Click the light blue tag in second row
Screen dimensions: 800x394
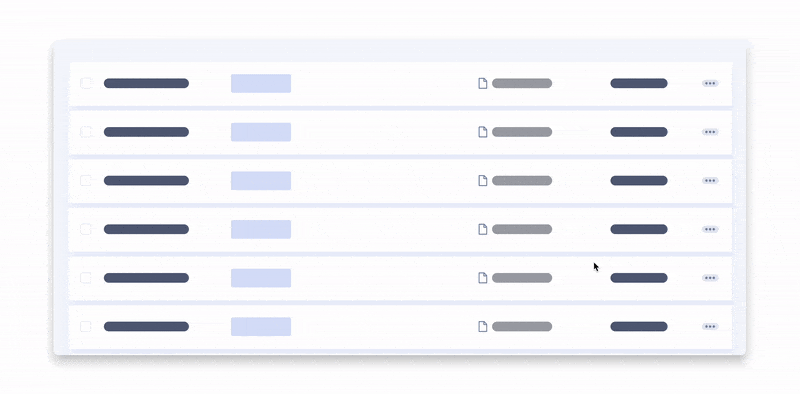261,132
